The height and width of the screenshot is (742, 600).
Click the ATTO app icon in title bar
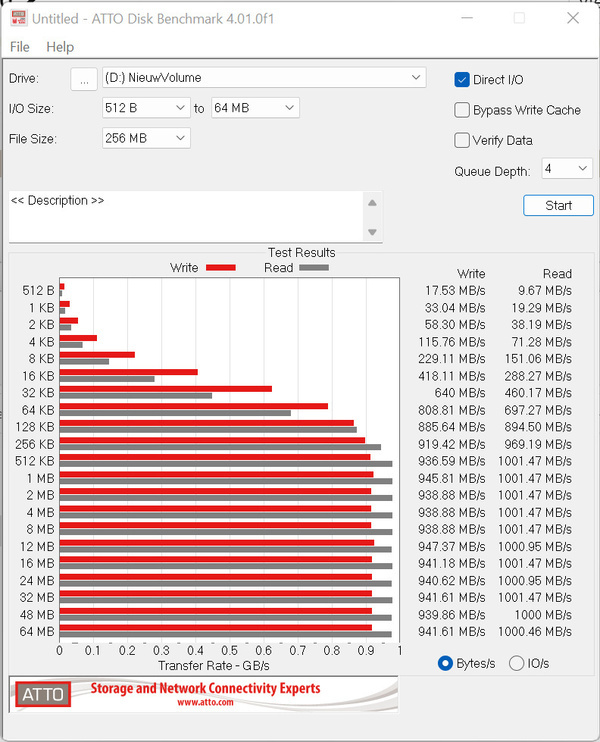click(x=18, y=18)
